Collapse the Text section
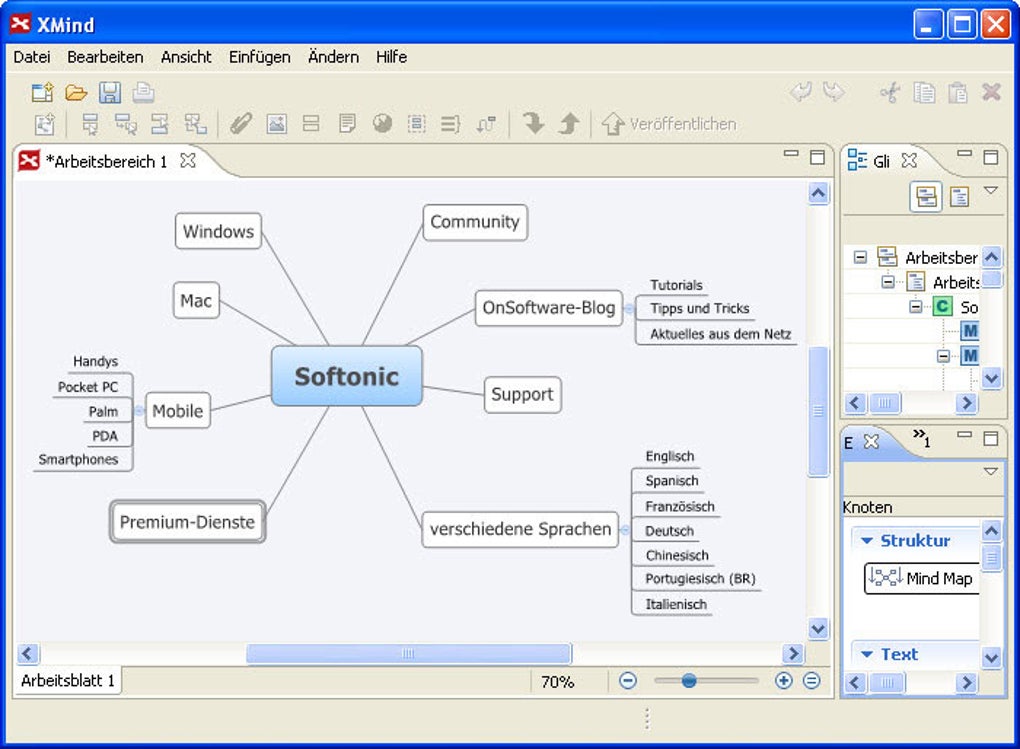Image resolution: width=1020 pixels, height=749 pixels. click(866, 654)
